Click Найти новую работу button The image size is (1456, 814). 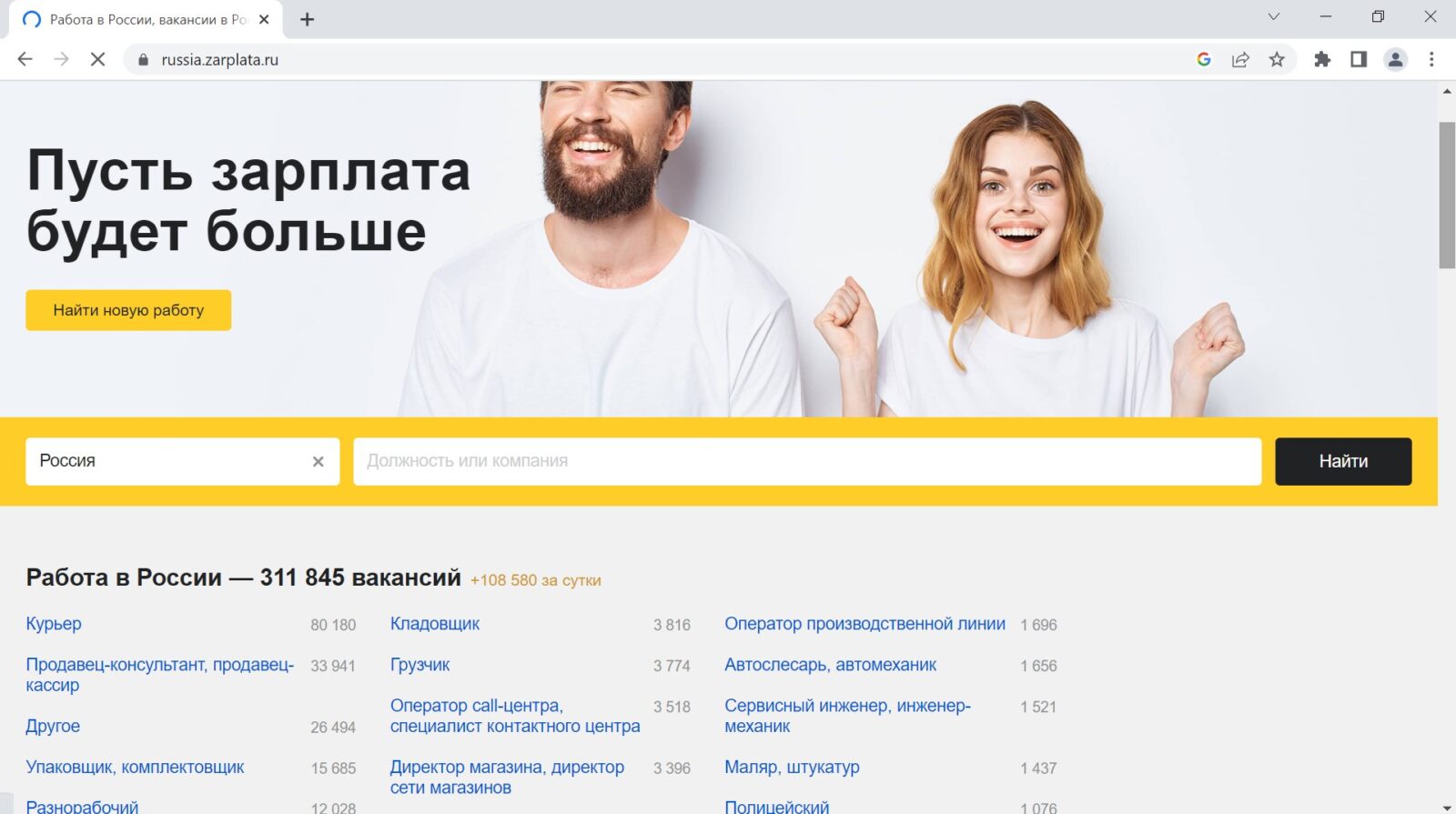click(128, 310)
